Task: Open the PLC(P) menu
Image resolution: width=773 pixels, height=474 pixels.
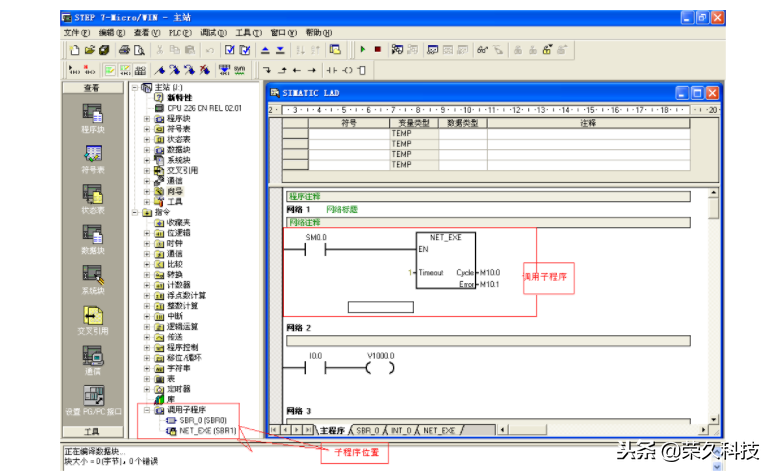Action: click(180, 33)
